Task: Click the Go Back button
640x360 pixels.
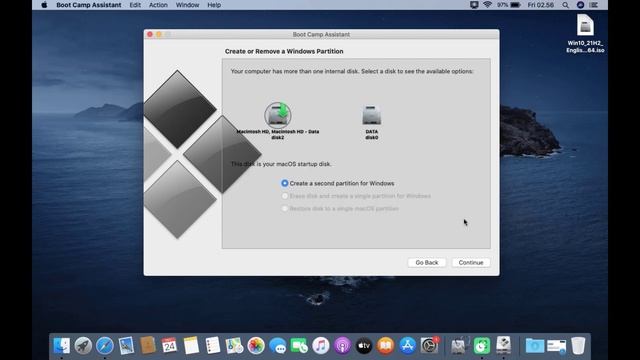Action: [427, 262]
